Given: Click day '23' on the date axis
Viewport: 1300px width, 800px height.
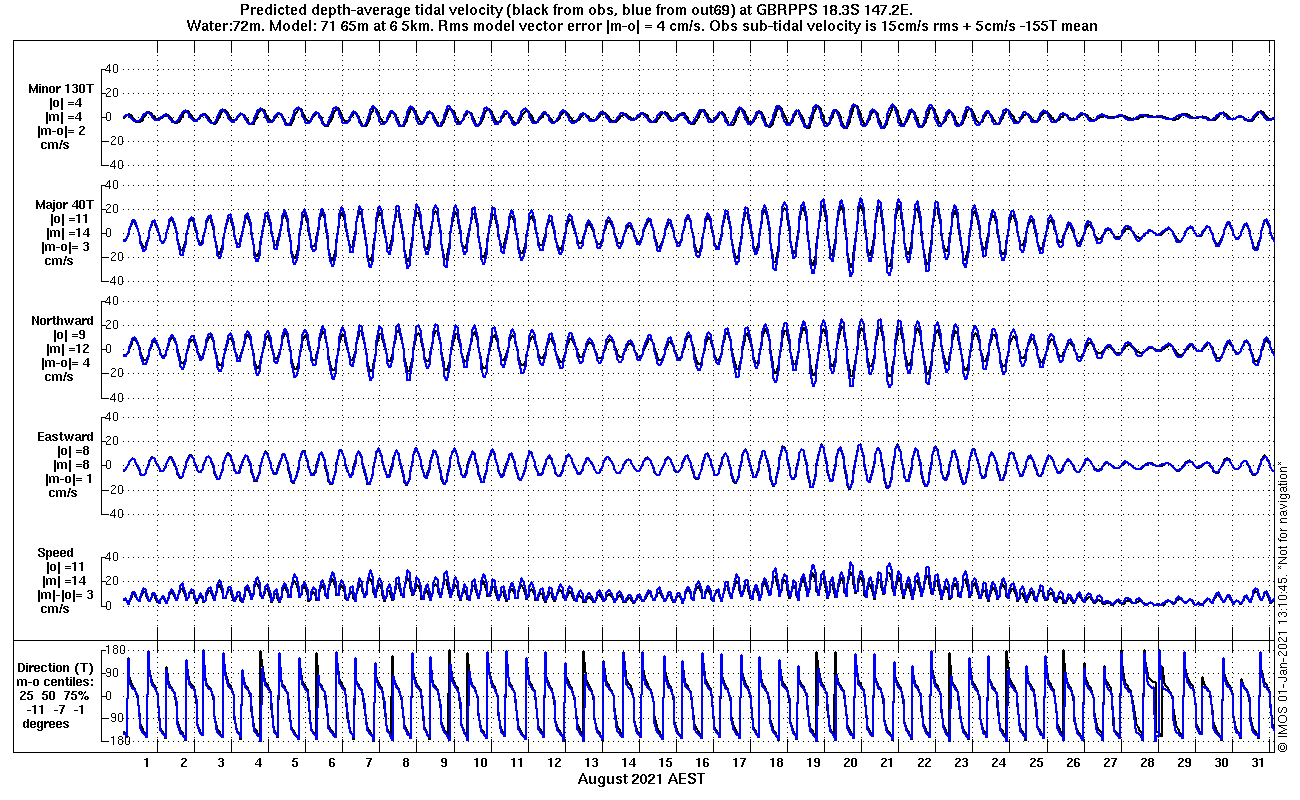Looking at the screenshot, I should 961,762.
